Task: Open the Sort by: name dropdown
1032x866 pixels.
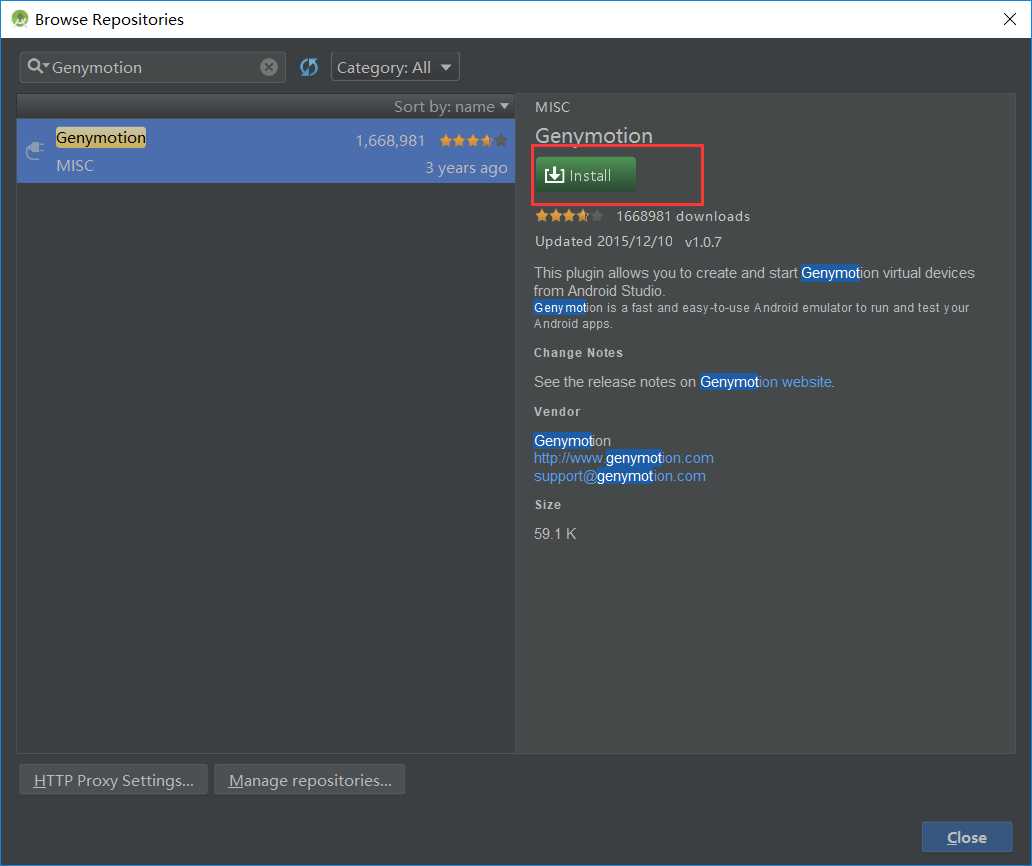Action: tap(451, 107)
